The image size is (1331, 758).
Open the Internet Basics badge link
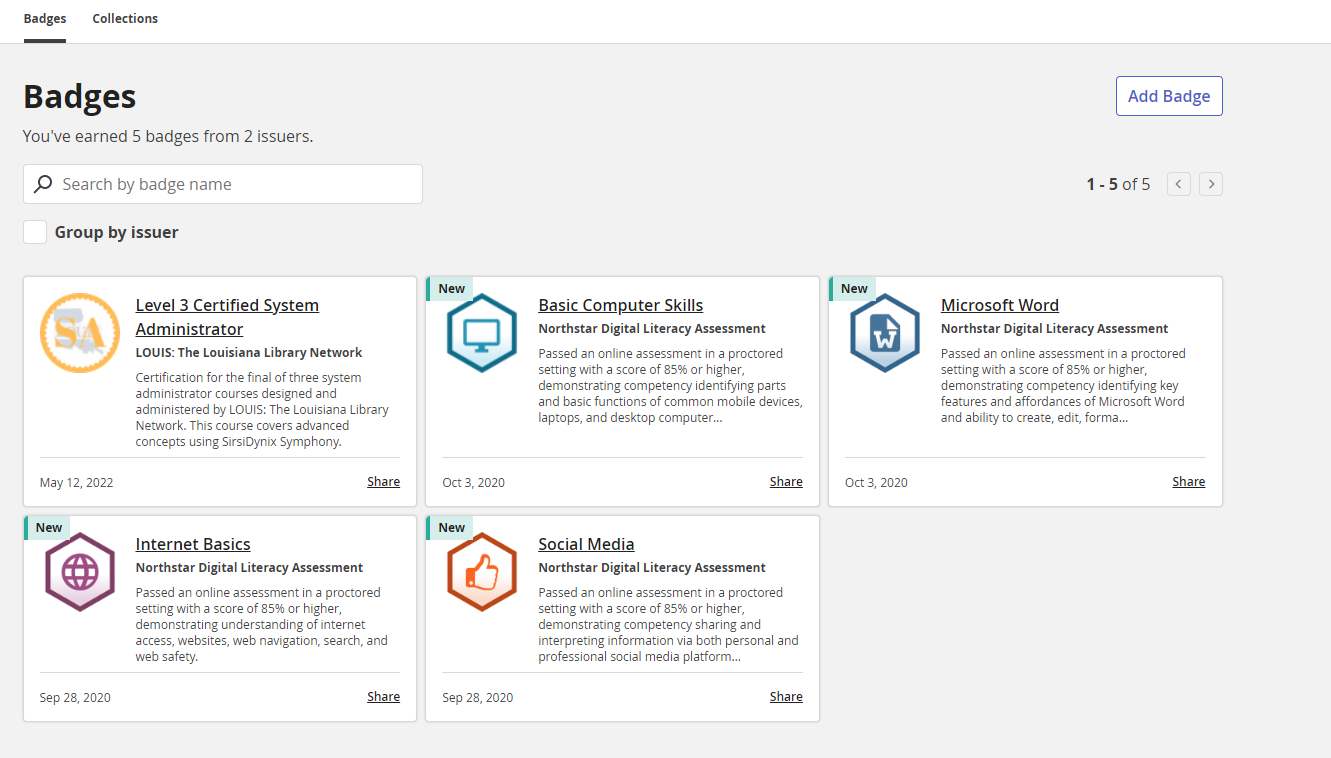coord(193,544)
